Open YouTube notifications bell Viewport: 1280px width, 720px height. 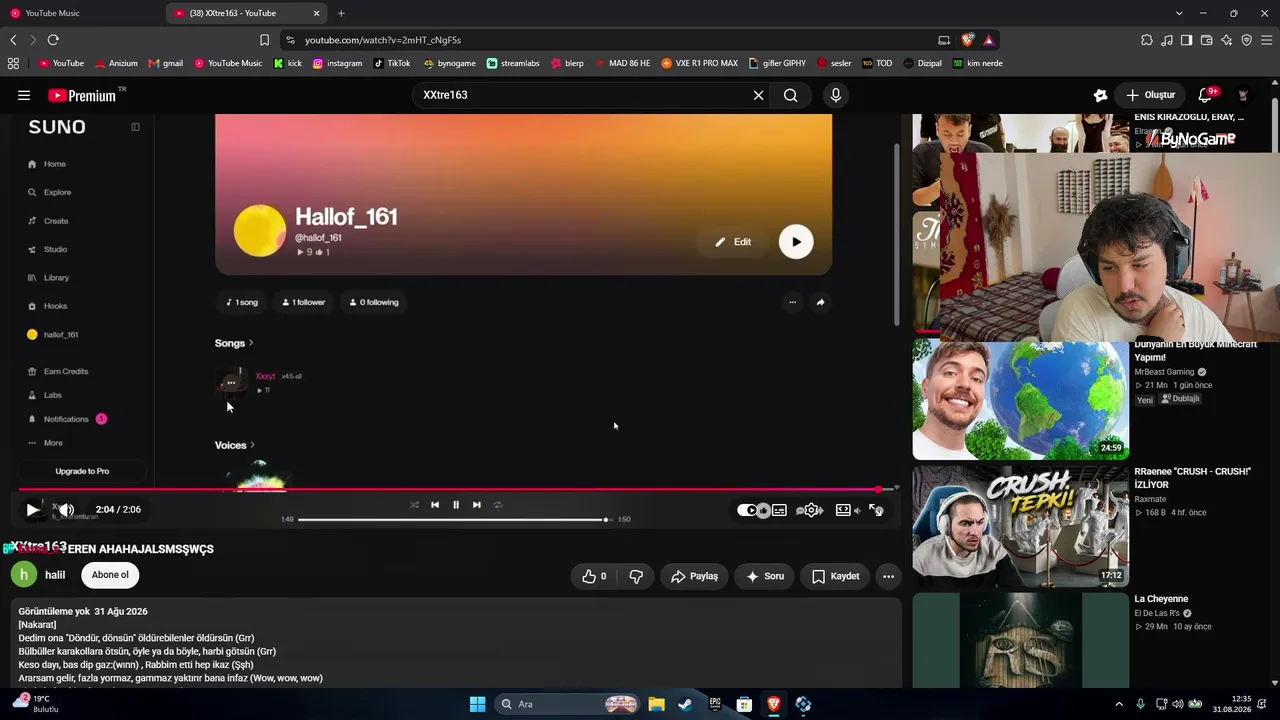(1205, 95)
